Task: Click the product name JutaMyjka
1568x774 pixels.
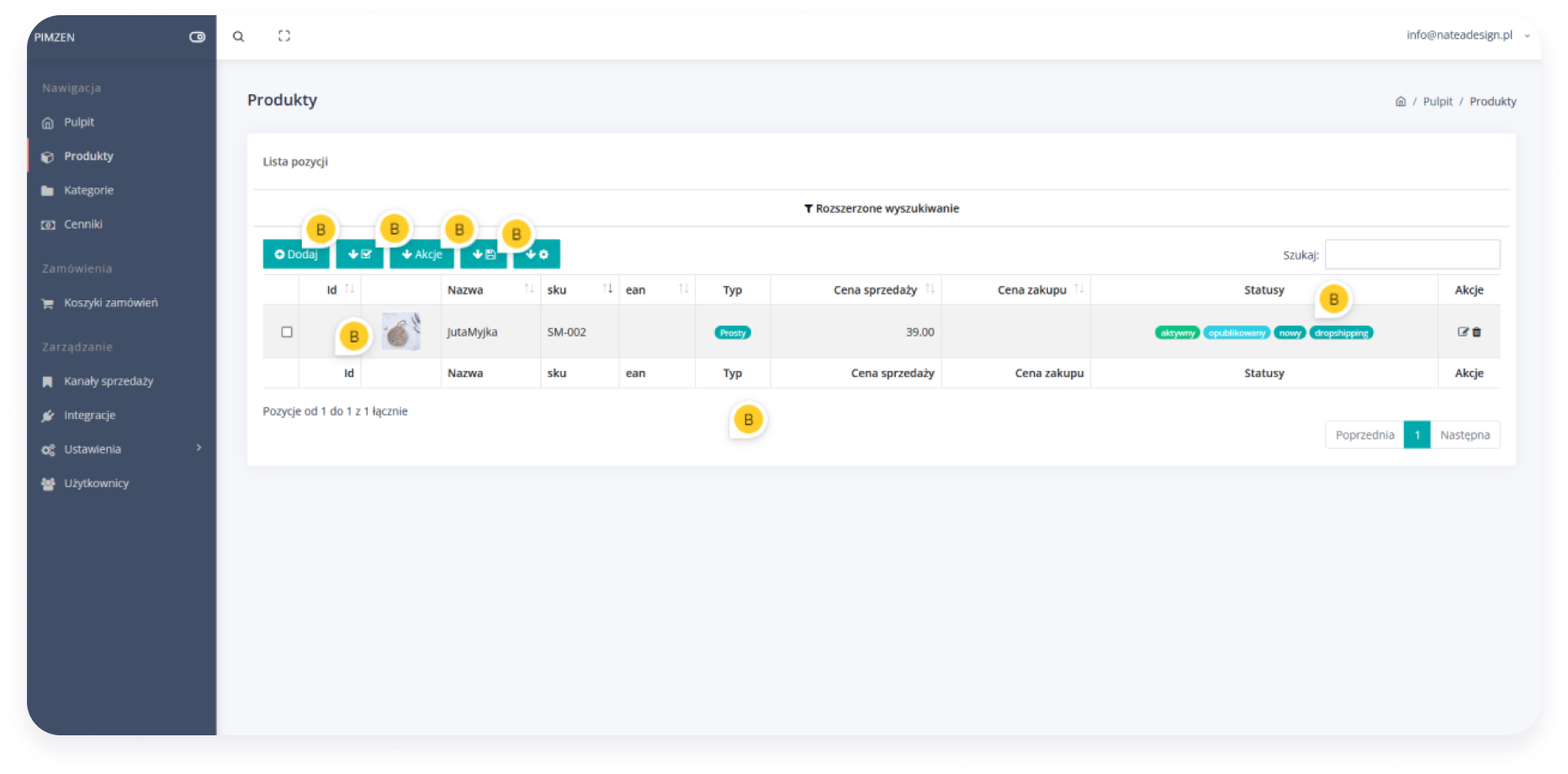Action: [x=472, y=332]
